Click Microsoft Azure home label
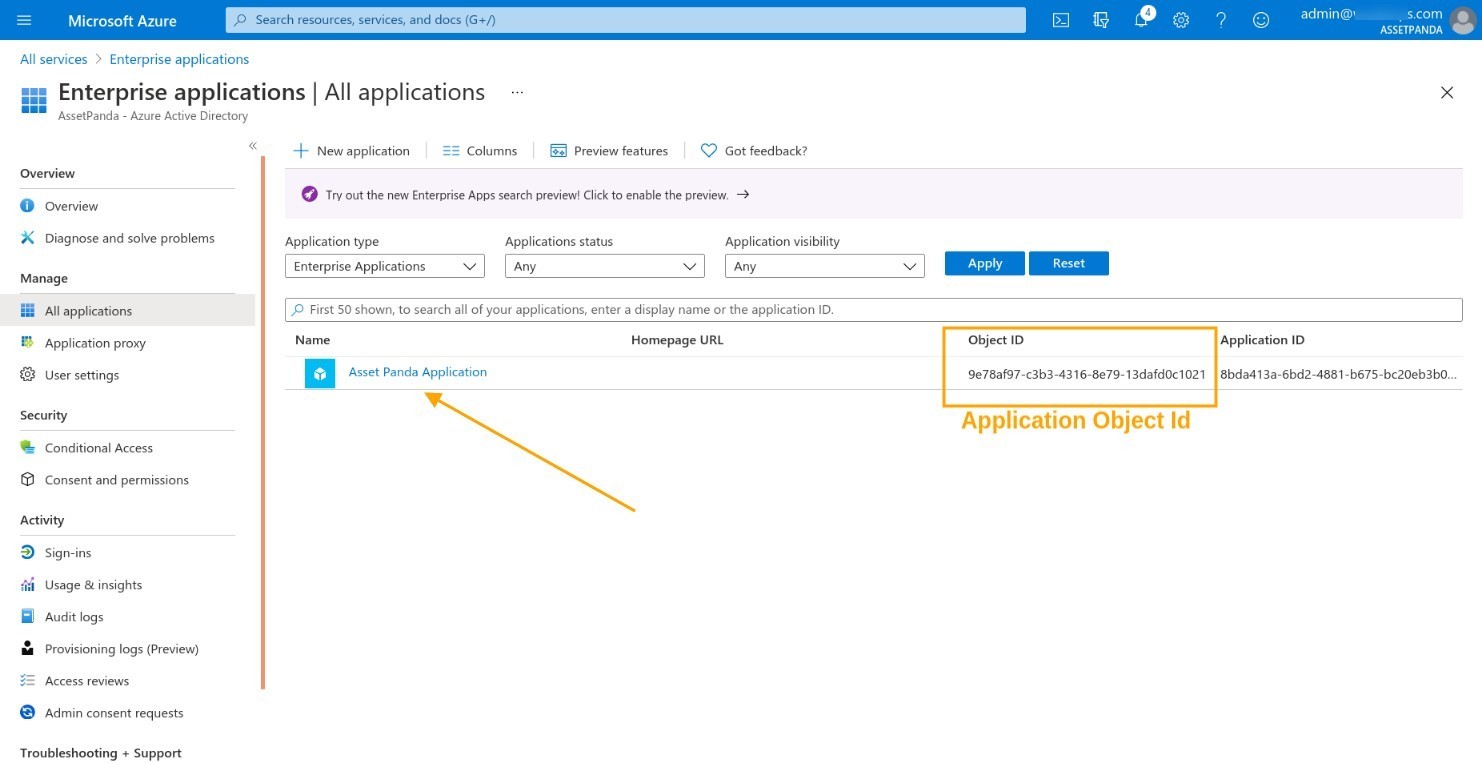Screen dimensions: 1482x763 122,20
